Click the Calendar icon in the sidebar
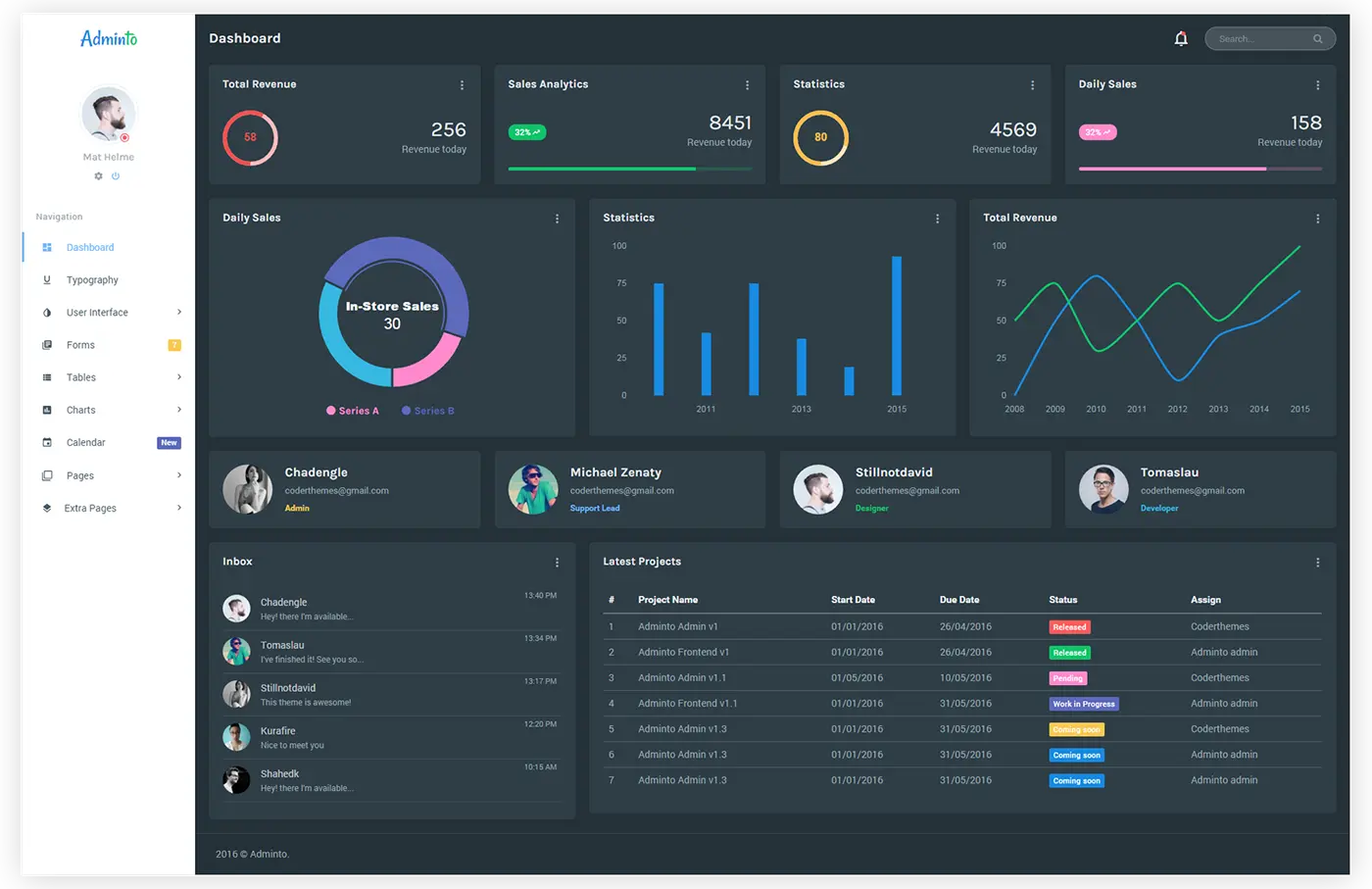This screenshot has height=889, width=1372. click(x=47, y=443)
